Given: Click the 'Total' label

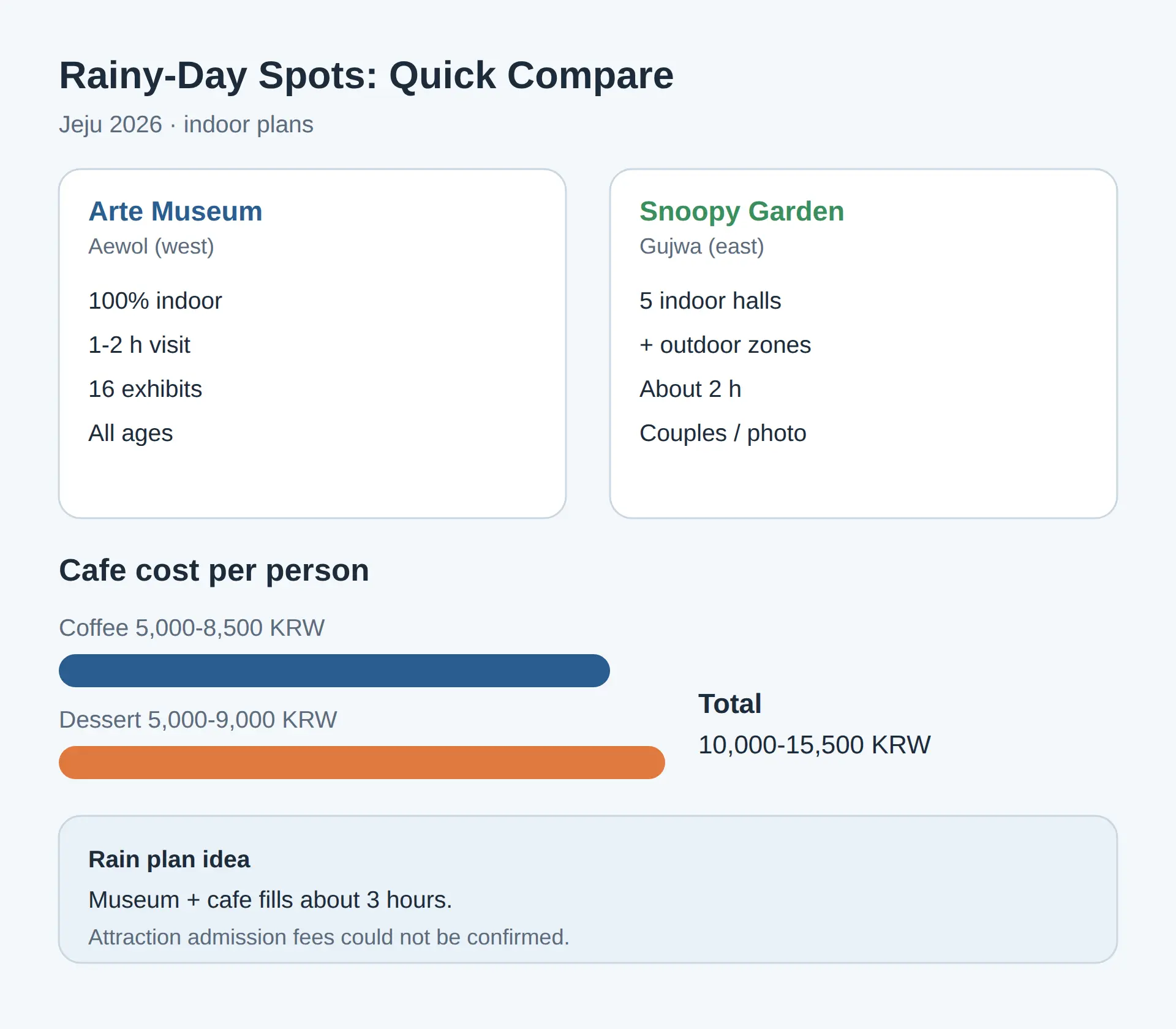Looking at the screenshot, I should (x=730, y=704).
